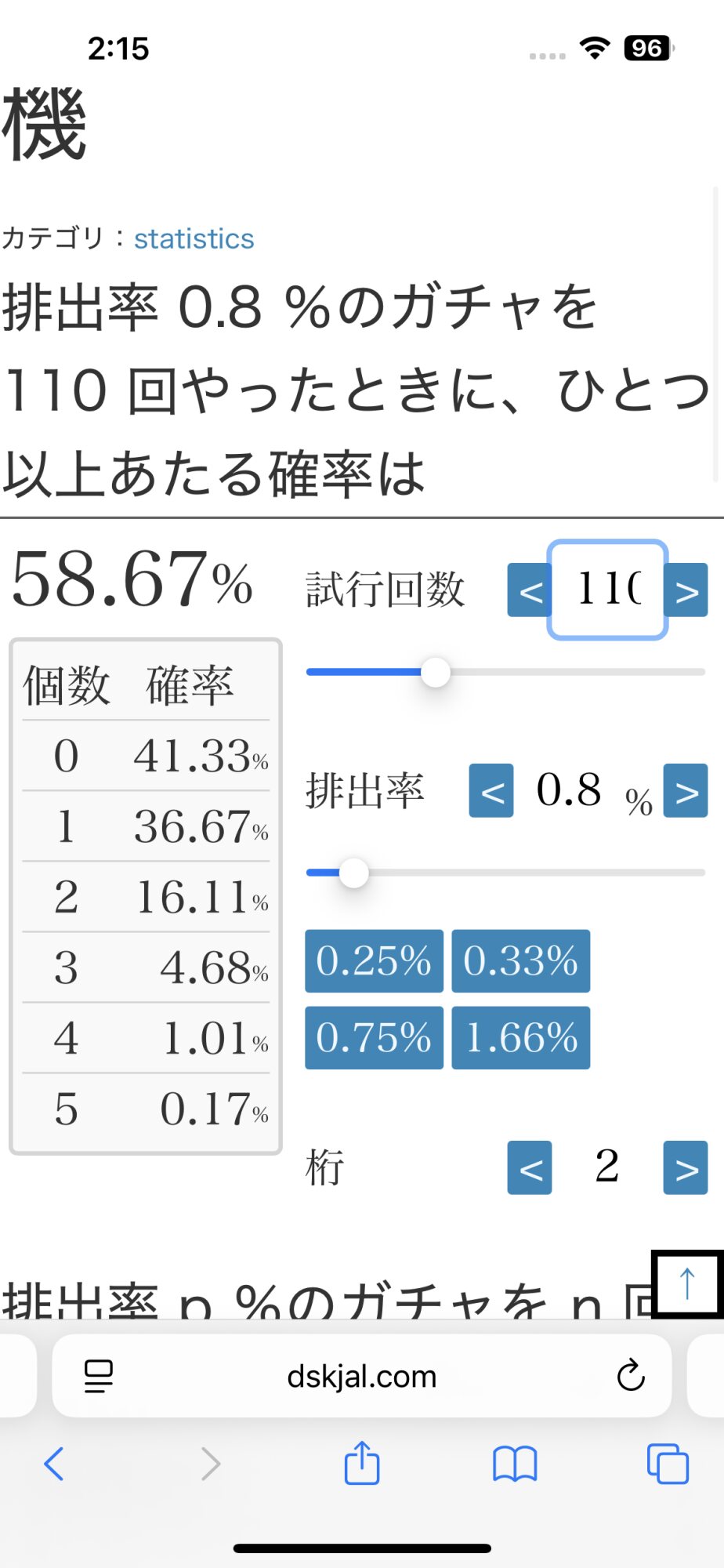Decrease 排出率 with left arrow
The height and width of the screenshot is (1568, 724).
pyautogui.click(x=491, y=791)
